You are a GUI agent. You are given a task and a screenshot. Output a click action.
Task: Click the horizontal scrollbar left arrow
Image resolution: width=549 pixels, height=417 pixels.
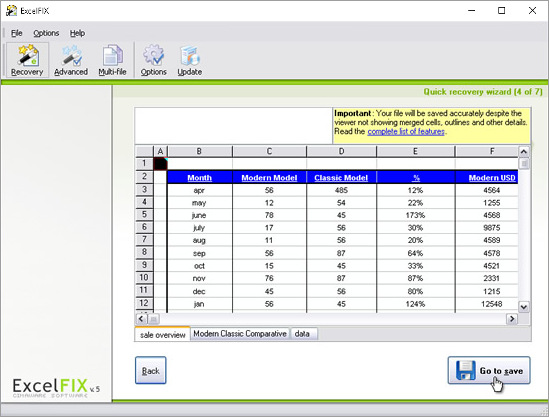pyautogui.click(x=141, y=319)
